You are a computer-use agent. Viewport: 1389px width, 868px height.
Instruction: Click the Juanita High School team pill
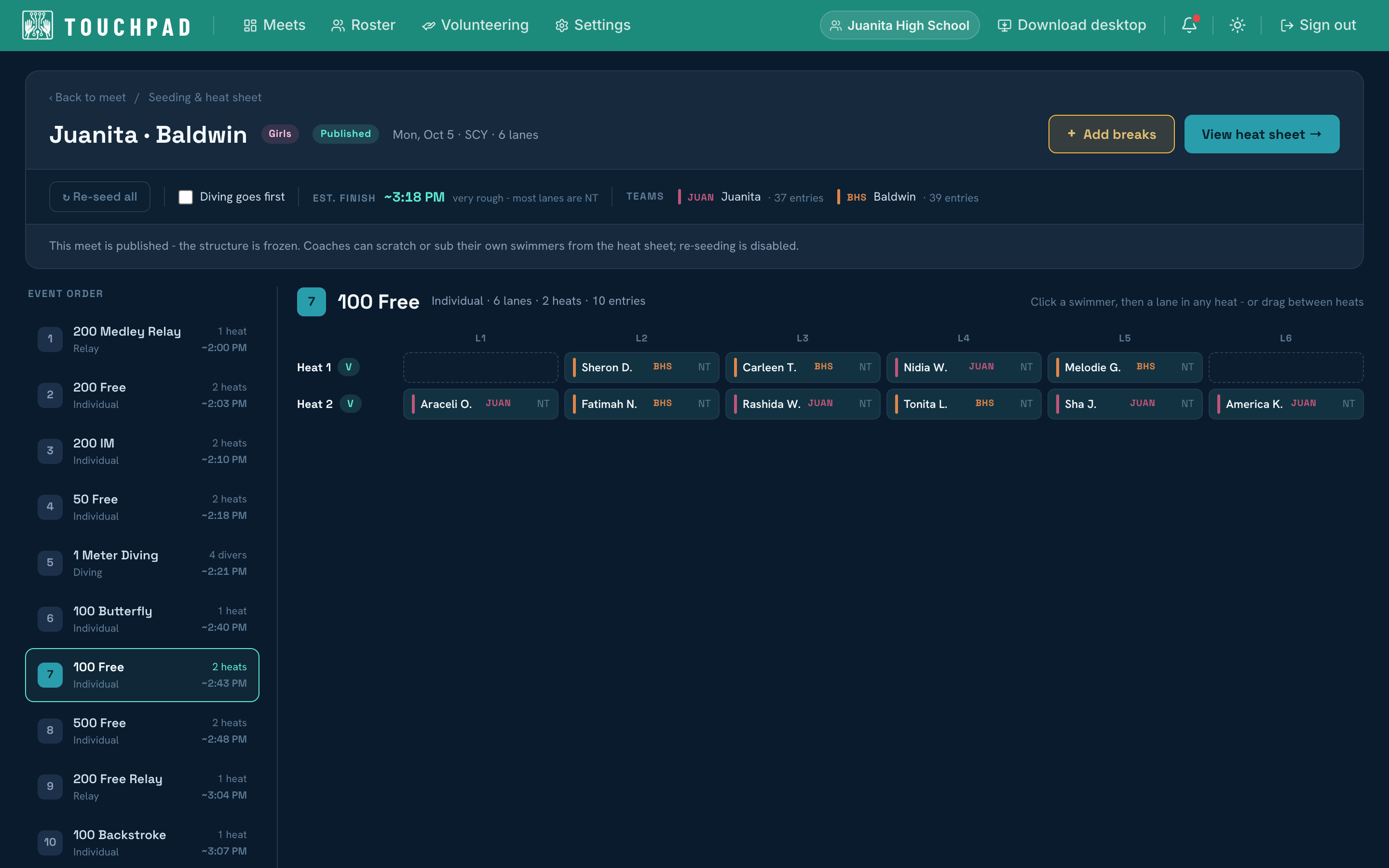899,25
